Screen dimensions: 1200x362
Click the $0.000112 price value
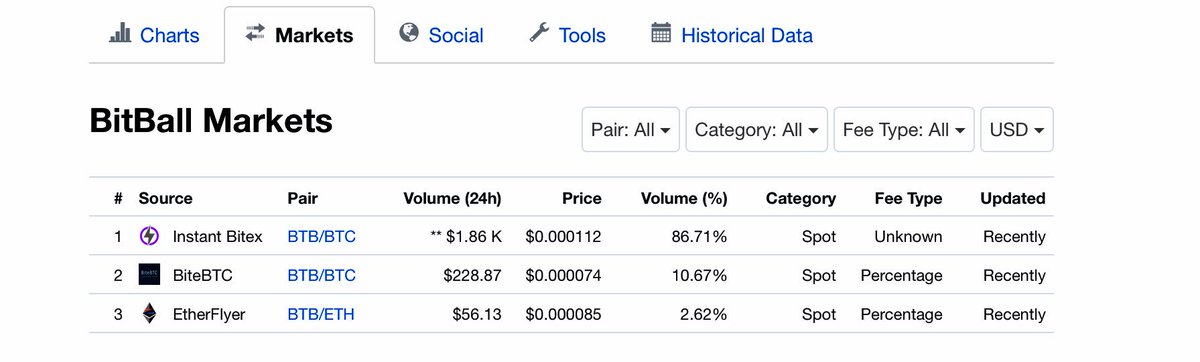point(563,237)
